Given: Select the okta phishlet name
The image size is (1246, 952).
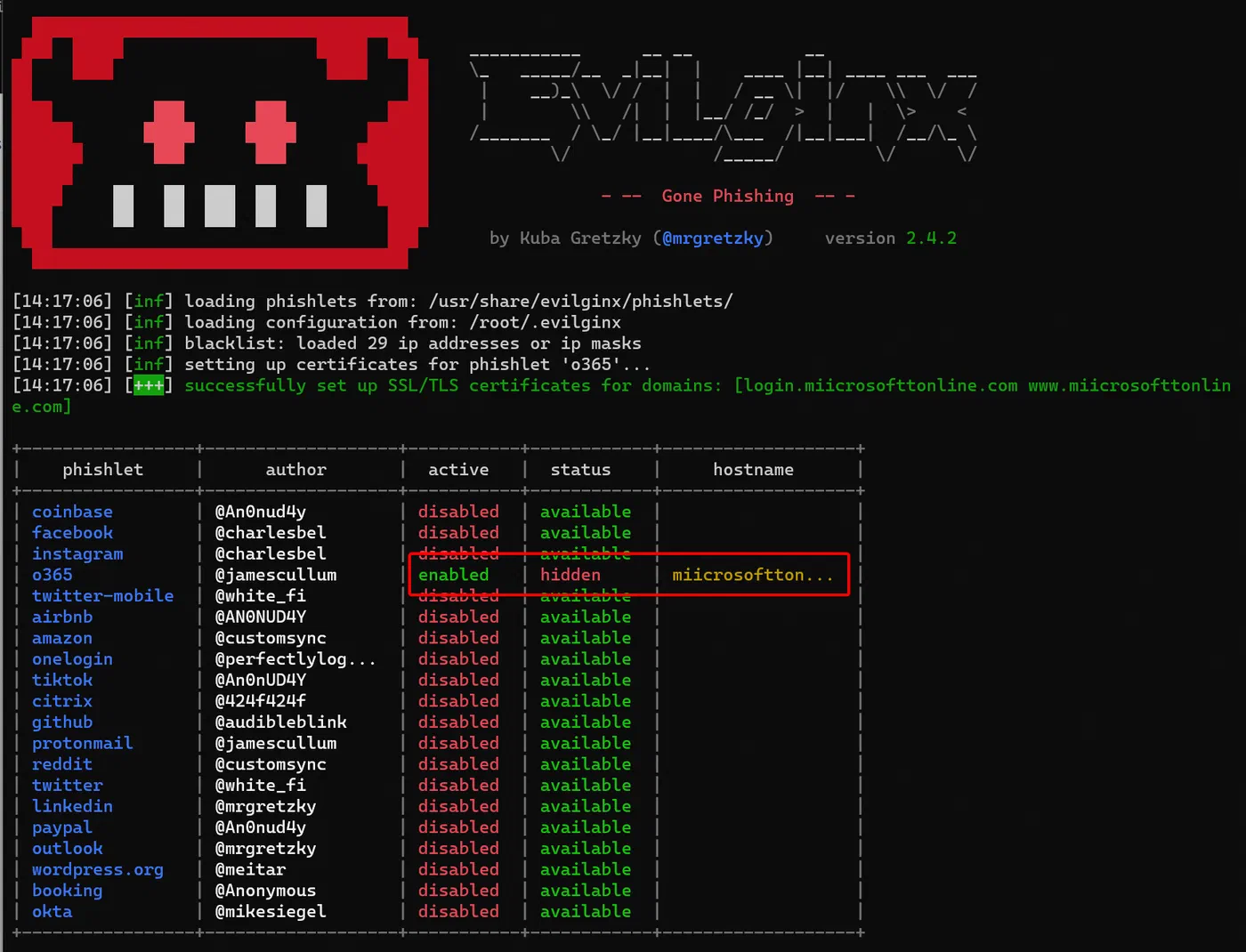Looking at the screenshot, I should (53, 912).
